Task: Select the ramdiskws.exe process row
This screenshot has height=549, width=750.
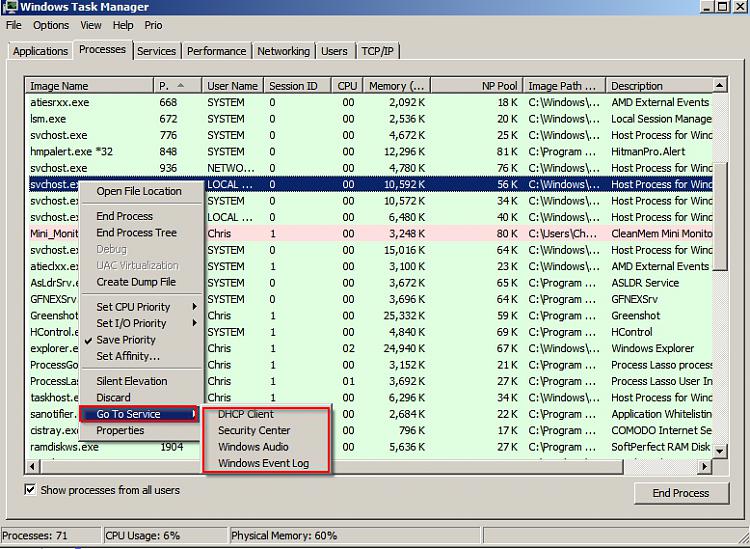Action: tap(369, 447)
